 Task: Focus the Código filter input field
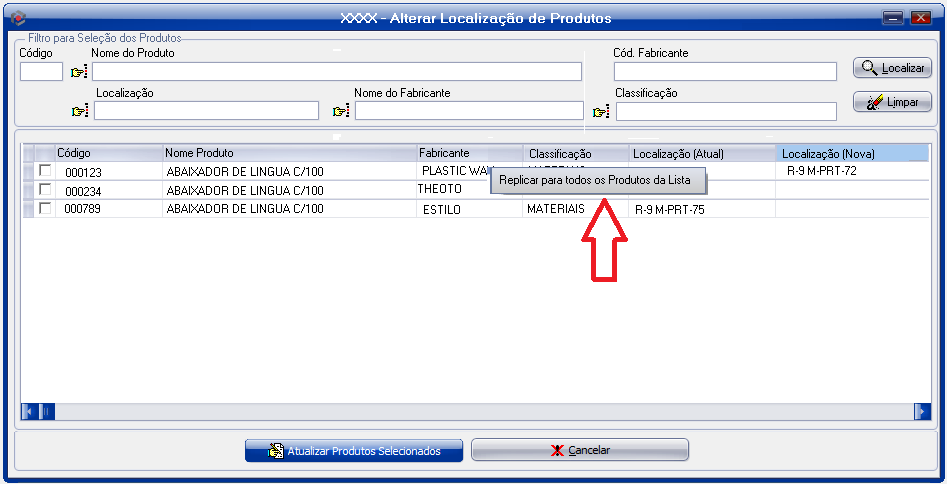tap(41, 72)
